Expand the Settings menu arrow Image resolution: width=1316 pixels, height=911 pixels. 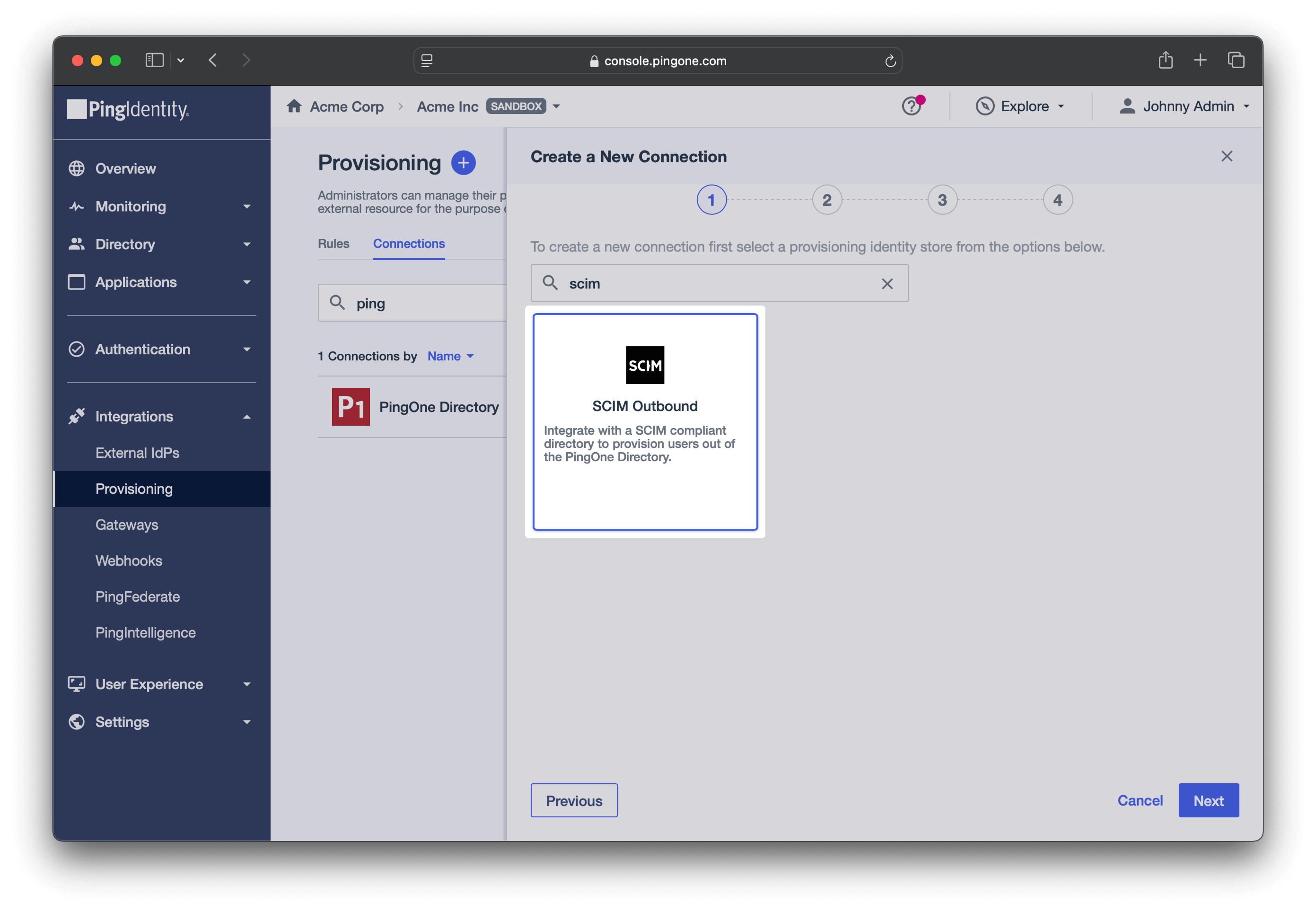tap(246, 722)
